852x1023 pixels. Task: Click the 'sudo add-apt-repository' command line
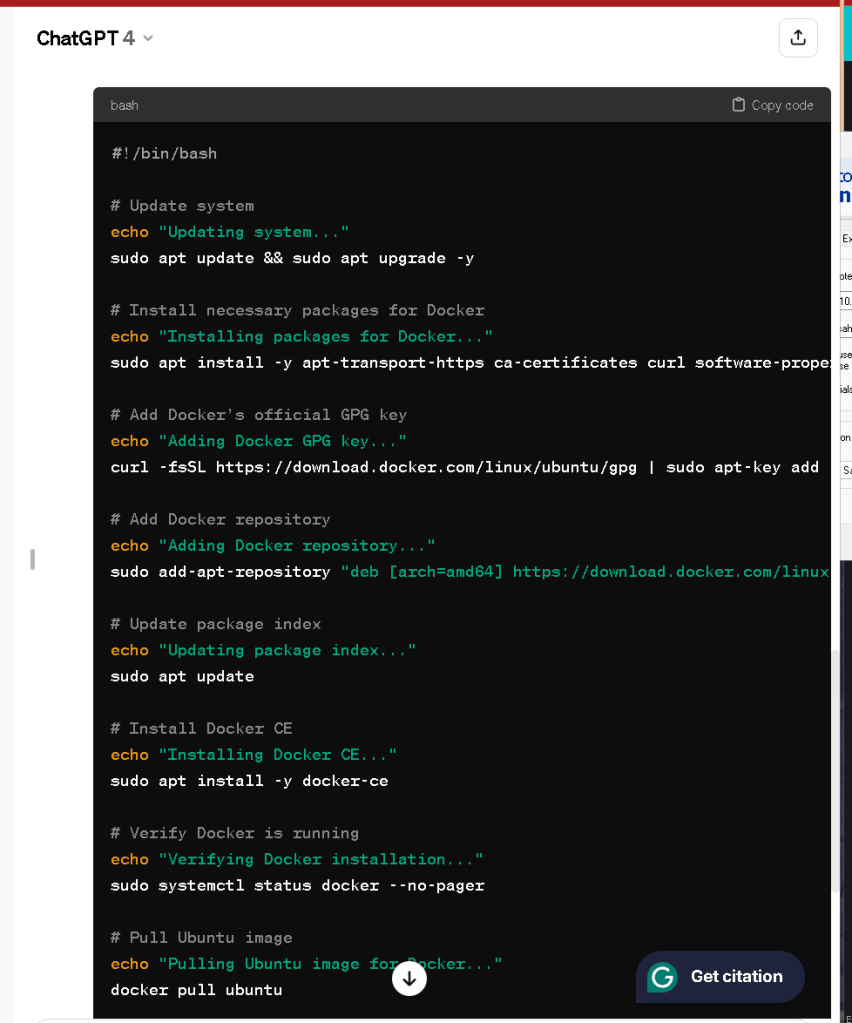click(470, 572)
